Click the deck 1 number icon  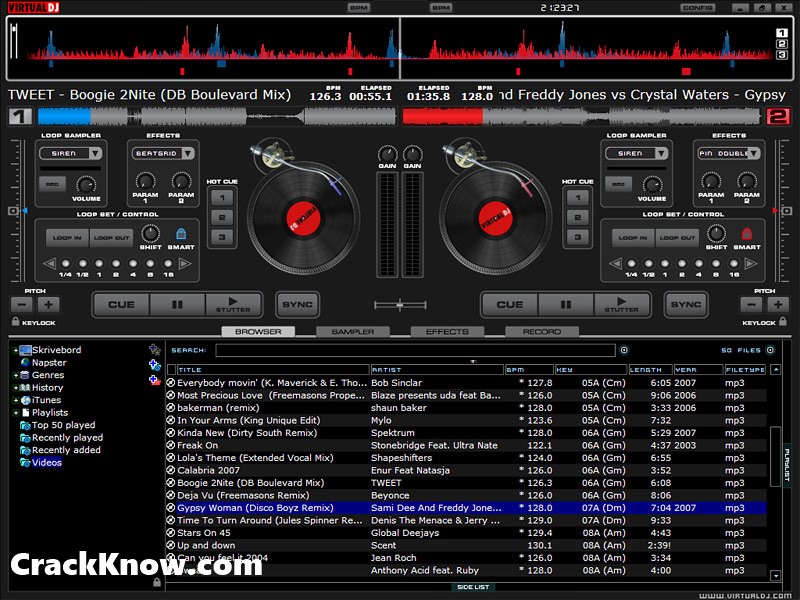pos(20,117)
